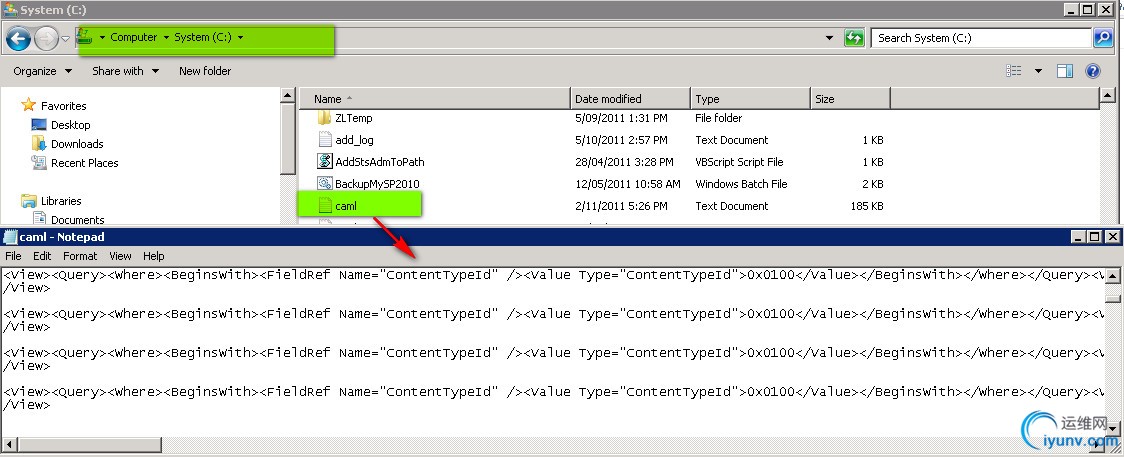This screenshot has width=1124, height=457.
Task: Open the address bar history dropdown
Action: point(829,38)
